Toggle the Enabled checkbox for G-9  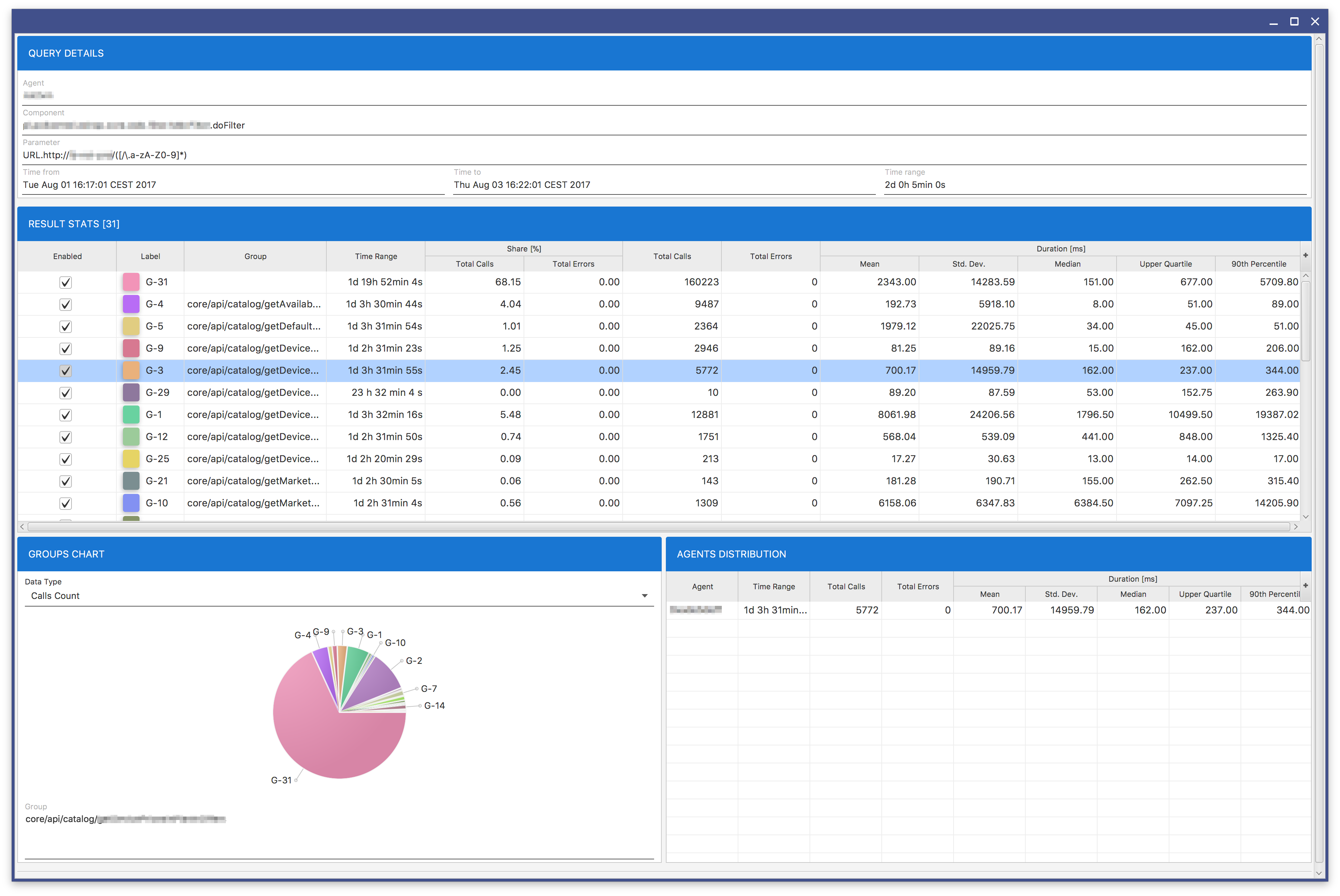click(x=66, y=349)
